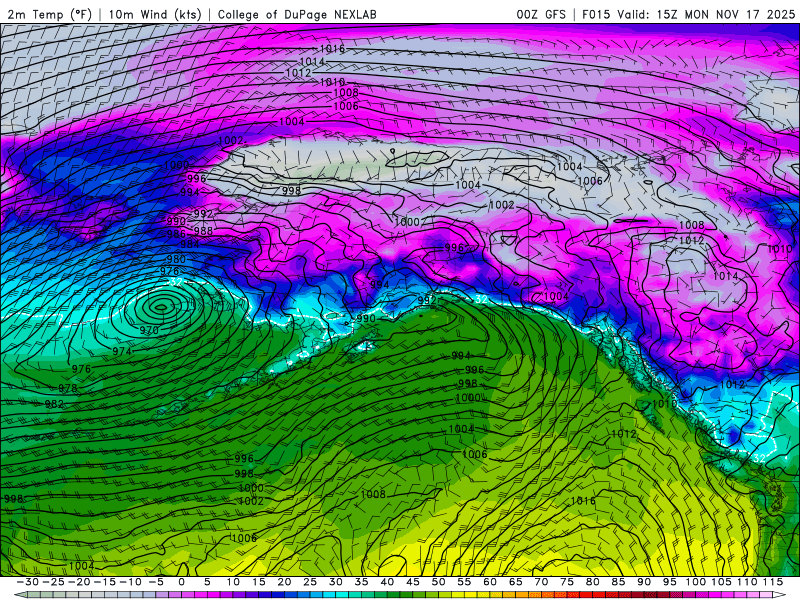The width and height of the screenshot is (800, 600).
Task: Click 80 on the temperature scale
Action: tap(592, 582)
